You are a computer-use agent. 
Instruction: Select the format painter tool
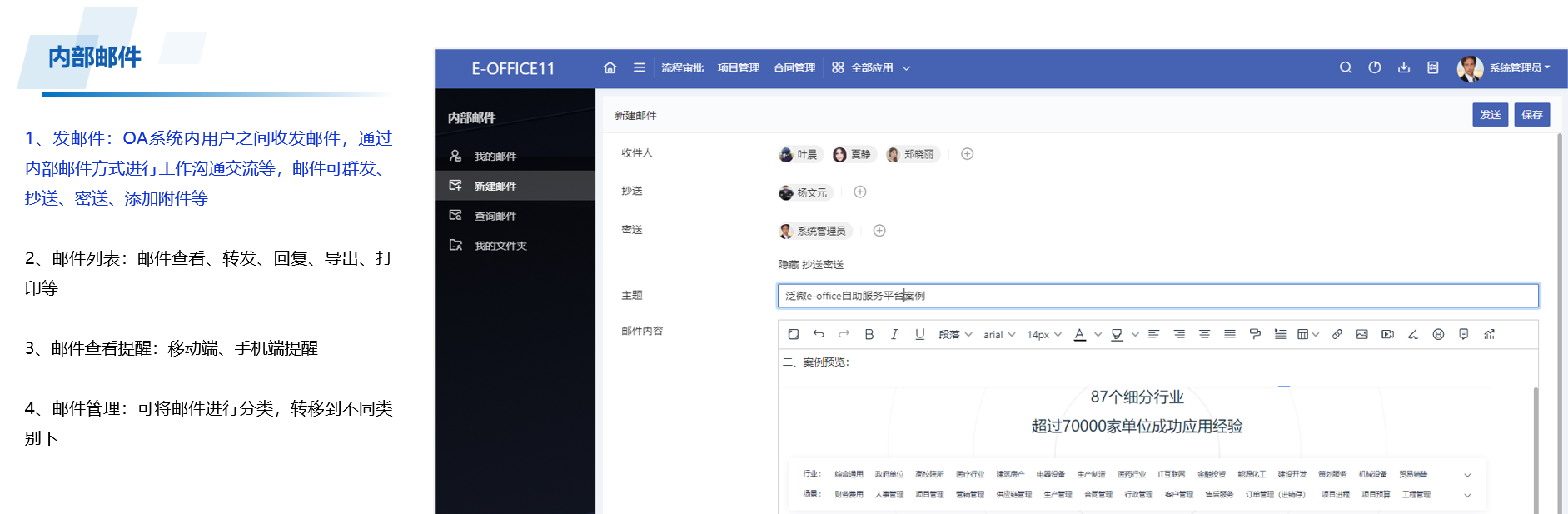(1255, 334)
